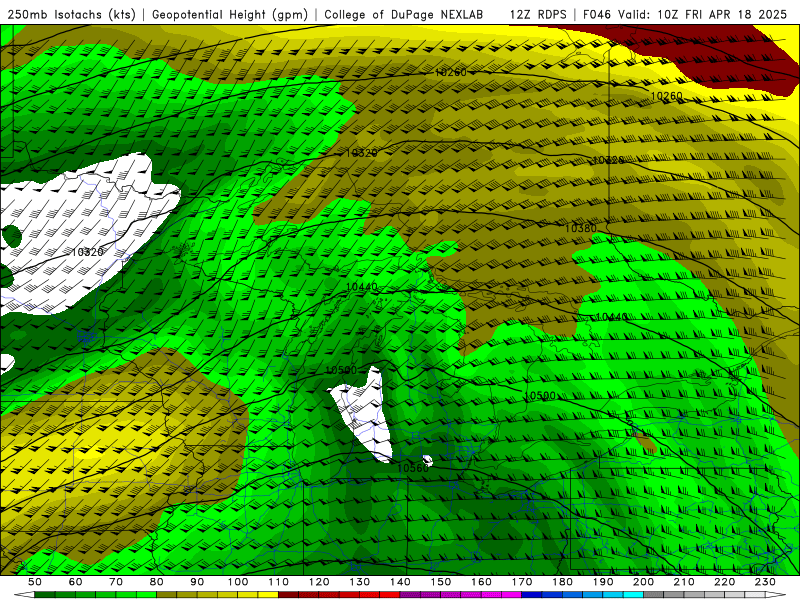The height and width of the screenshot is (600, 800).
Task: Click the "College of DuPage NEXLAB" label
Action: [404, 15]
